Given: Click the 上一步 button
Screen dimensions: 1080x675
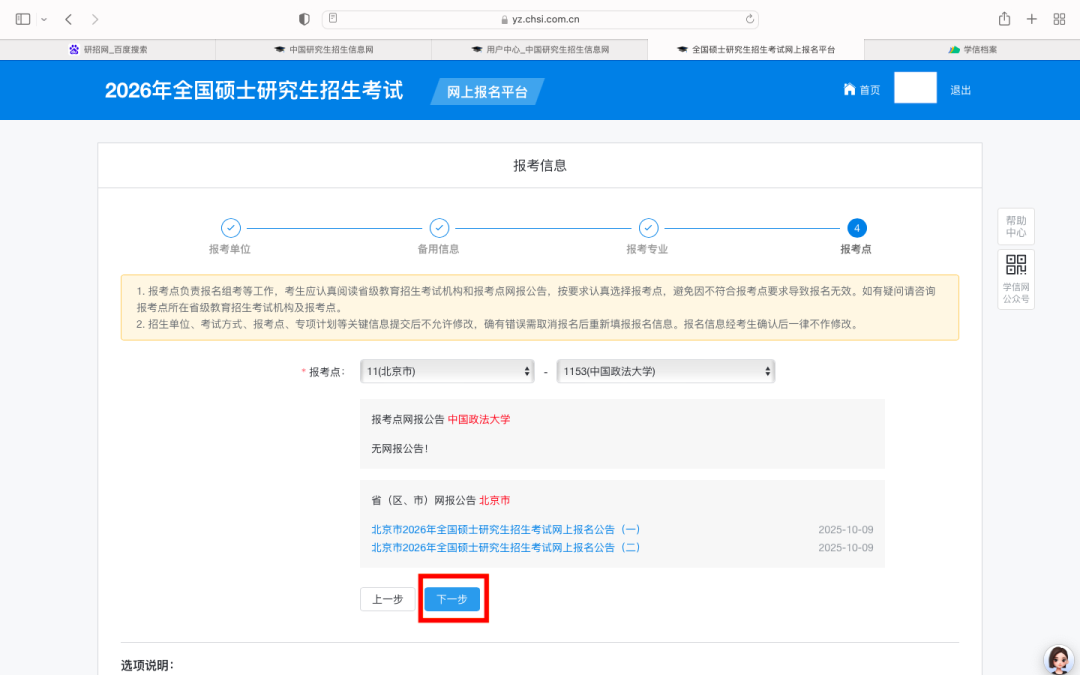Looking at the screenshot, I should point(387,599).
